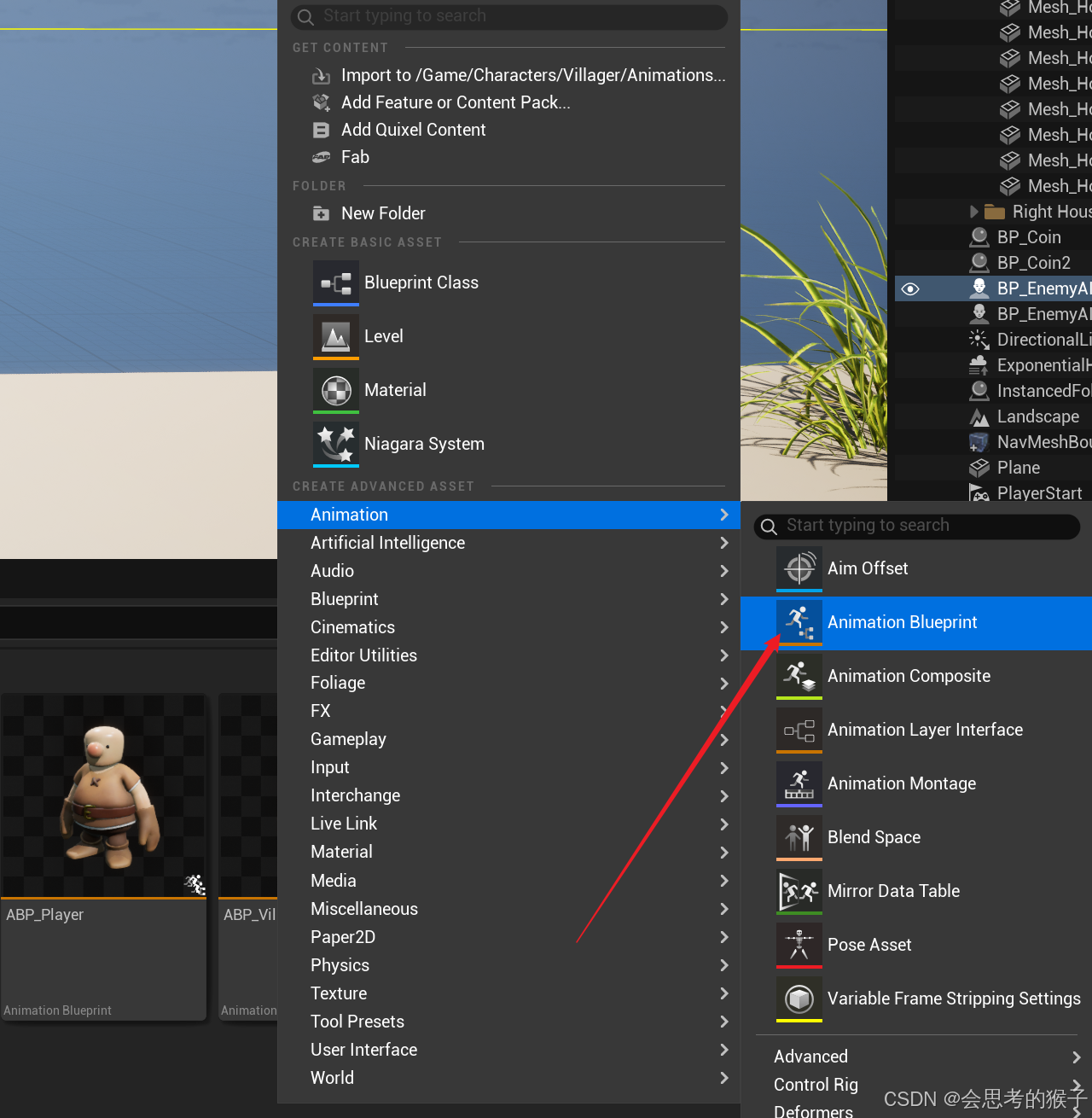The image size is (1092, 1118).
Task: Click the ExponentialHeightFog icon in outliner
Action: [x=979, y=365]
